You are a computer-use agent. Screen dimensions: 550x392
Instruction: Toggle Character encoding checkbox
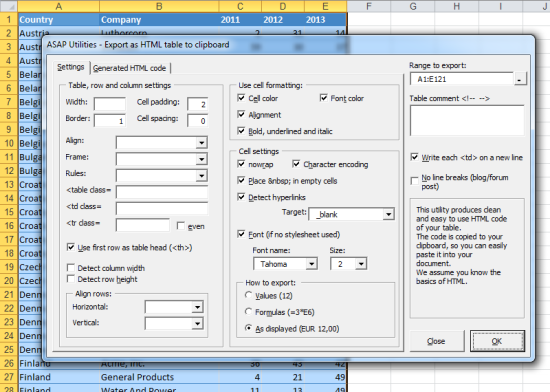tap(296, 164)
